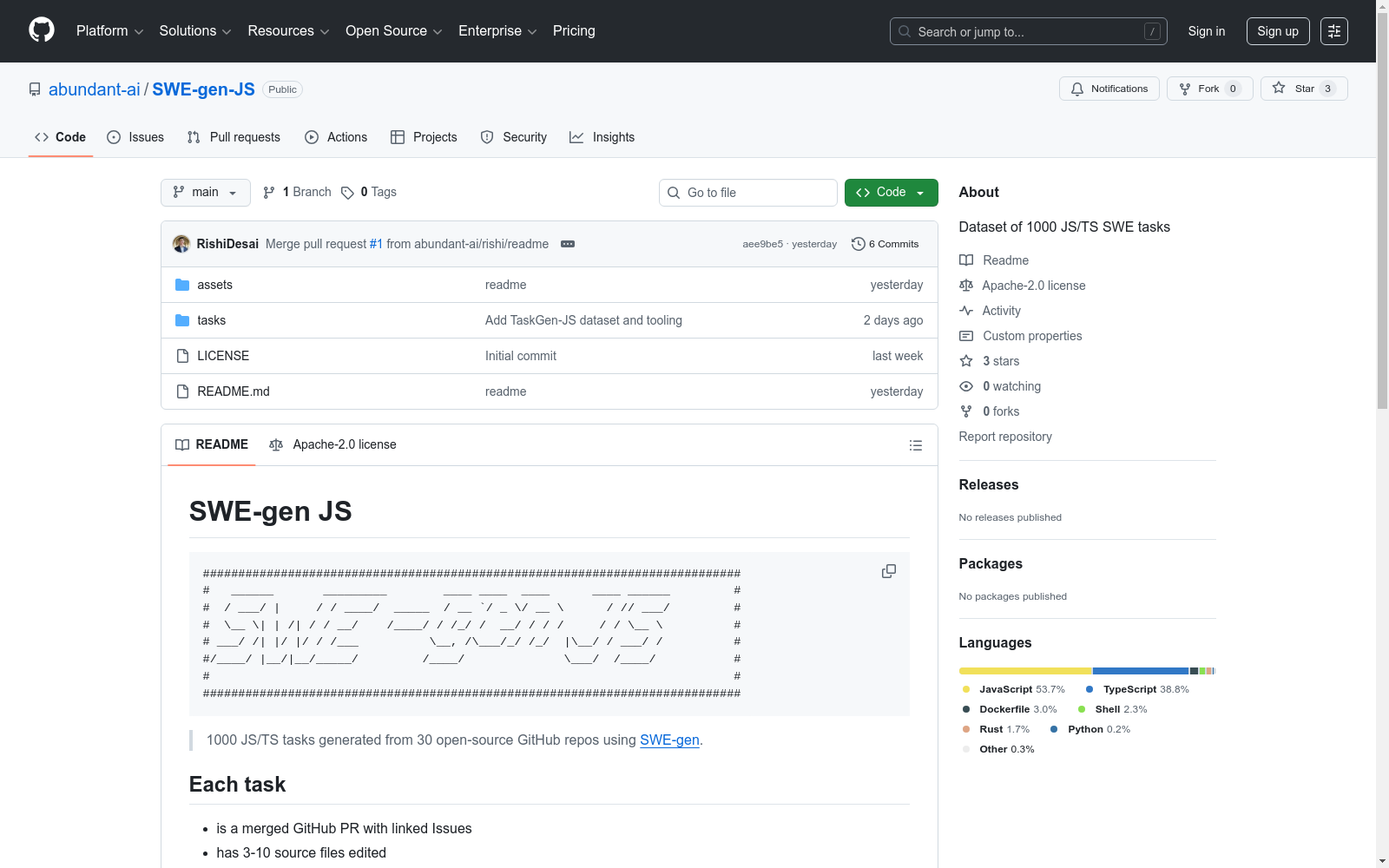Click the tag icon next to 0 Tags
The image size is (1389, 868).
[347, 193]
